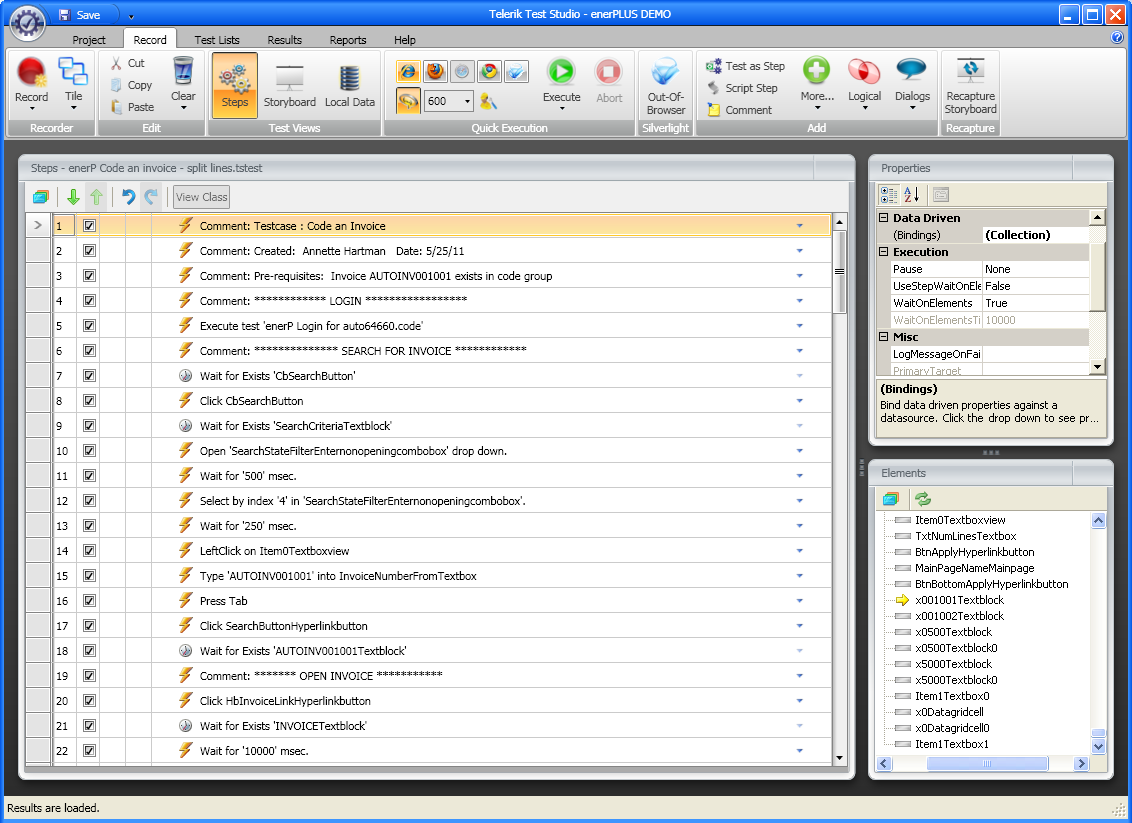Screen dimensions: 1132x823
Task: Select Firefox browser for quick execution
Action: (435, 71)
